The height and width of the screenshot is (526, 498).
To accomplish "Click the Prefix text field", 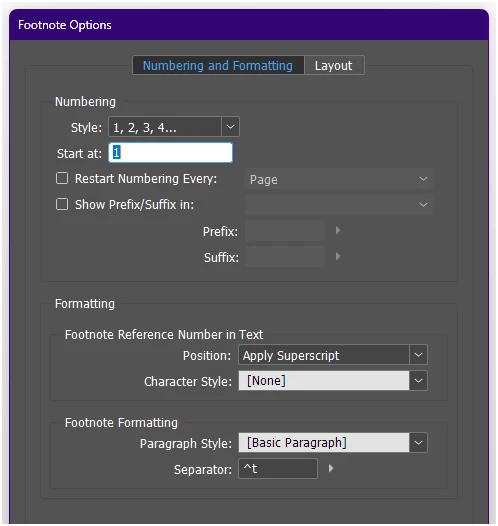I will click(285, 231).
